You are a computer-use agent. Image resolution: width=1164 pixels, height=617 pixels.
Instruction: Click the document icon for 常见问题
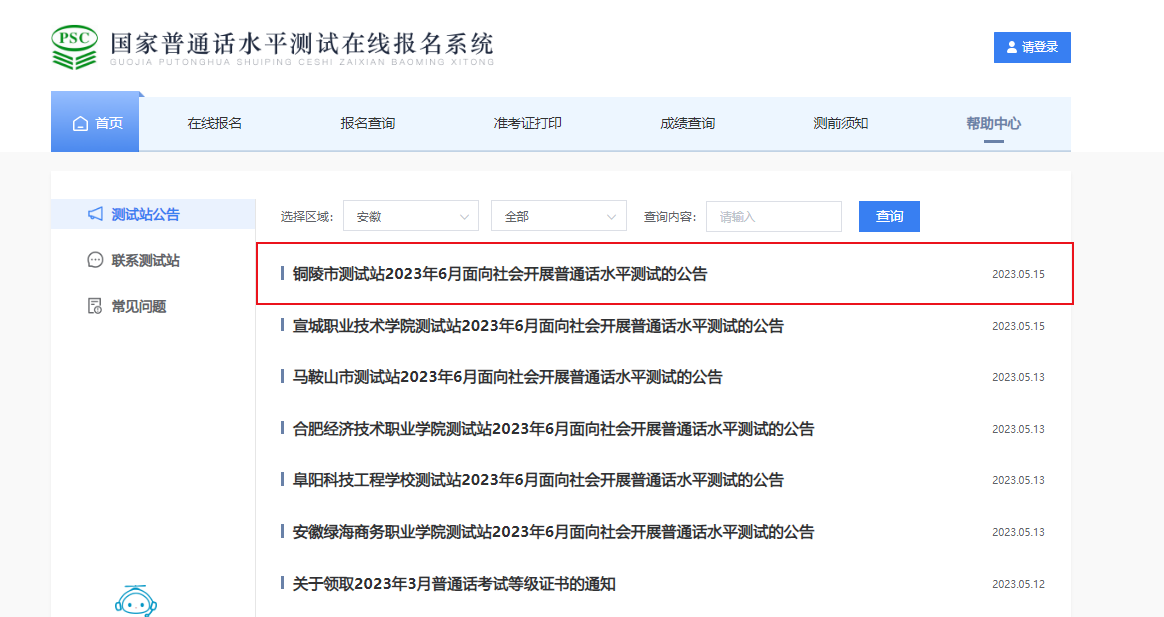95,306
